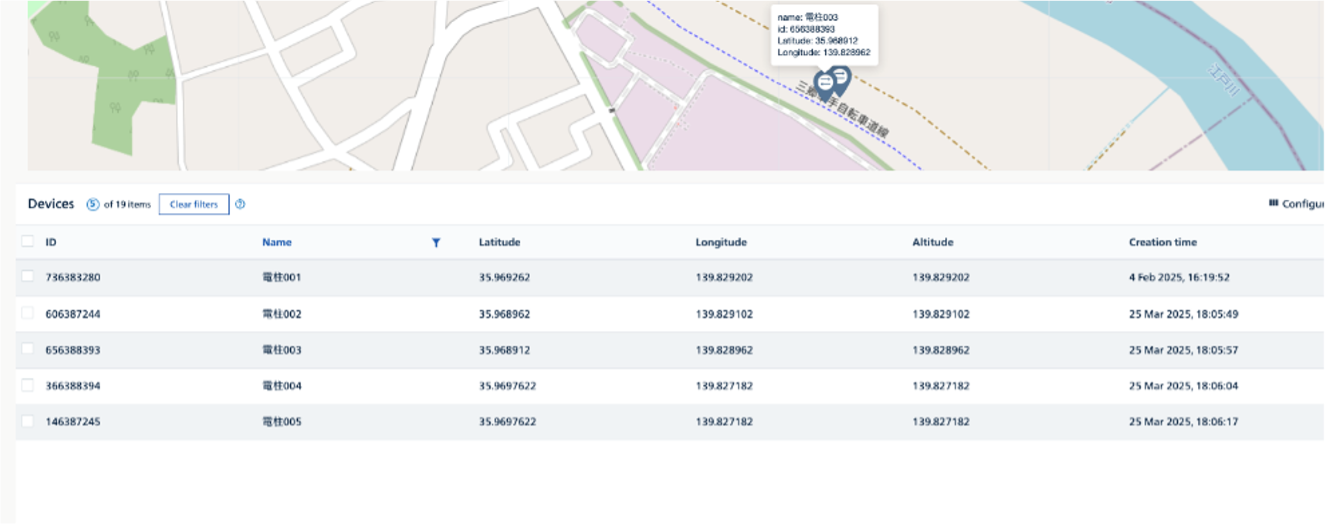Click the Latitude column header
Screen dimensions: 1329x528
click(x=499, y=242)
